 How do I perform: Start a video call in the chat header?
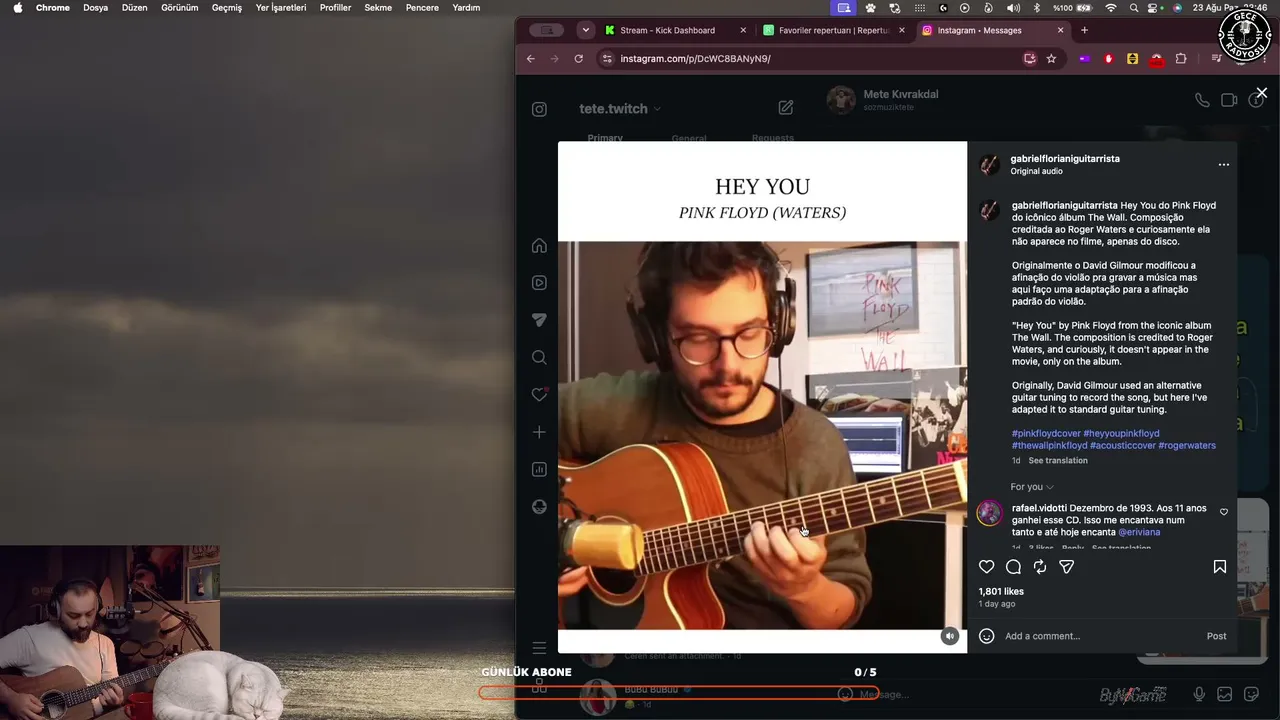1229,100
